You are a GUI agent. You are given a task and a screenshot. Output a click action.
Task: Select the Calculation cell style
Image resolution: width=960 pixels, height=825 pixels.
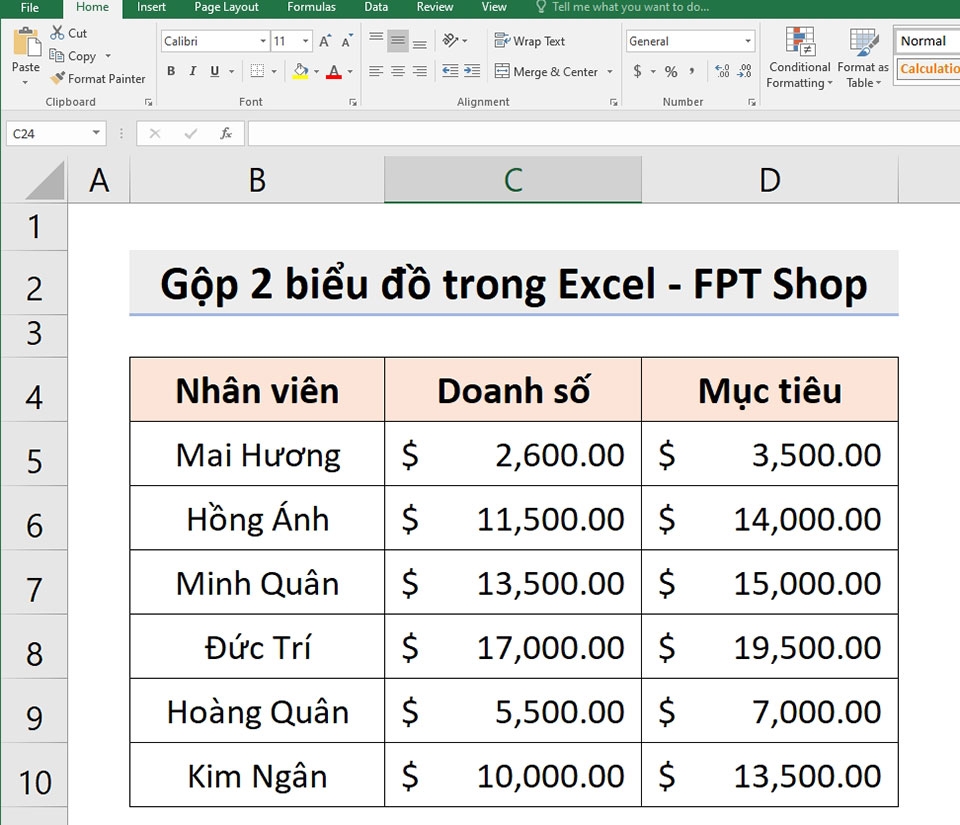click(x=927, y=69)
